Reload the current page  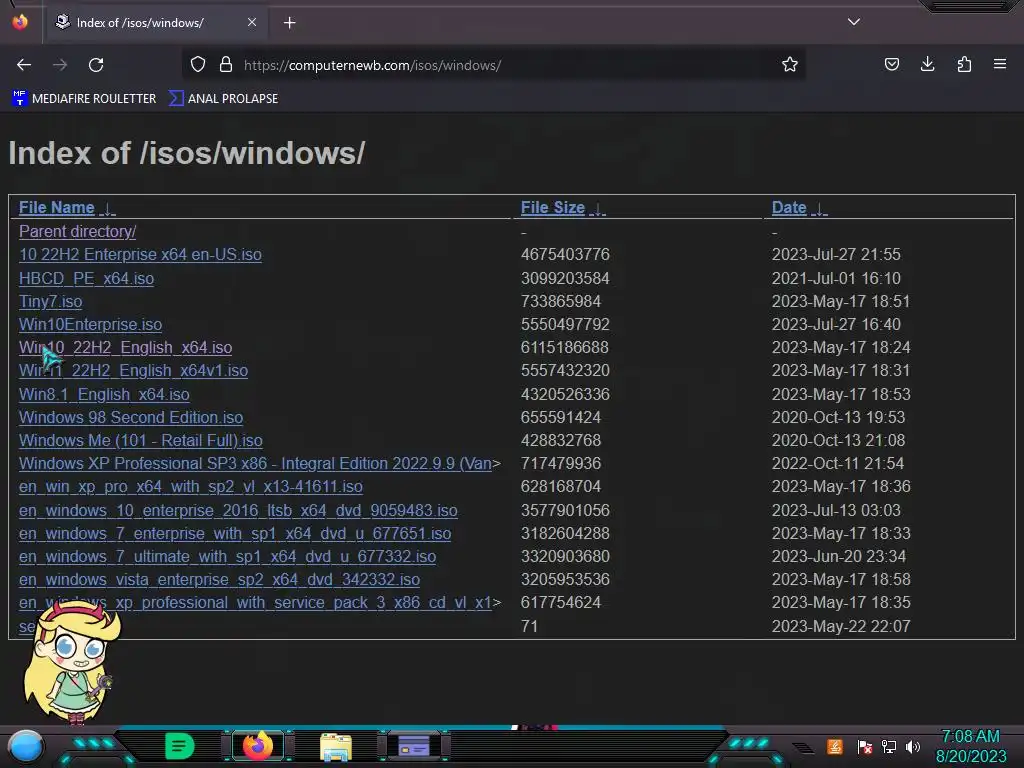(96, 65)
